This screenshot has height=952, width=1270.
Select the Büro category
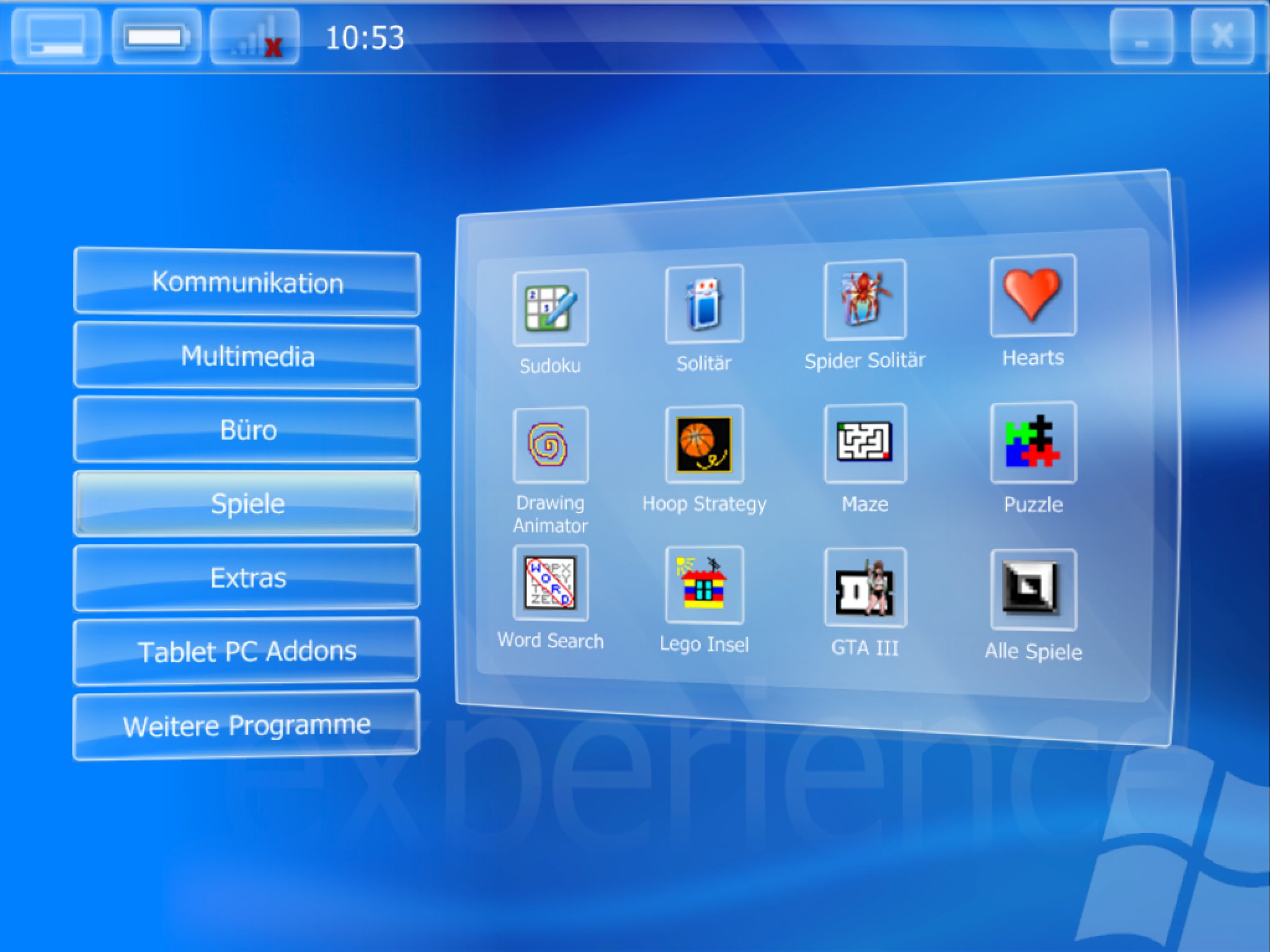pyautogui.click(x=247, y=430)
